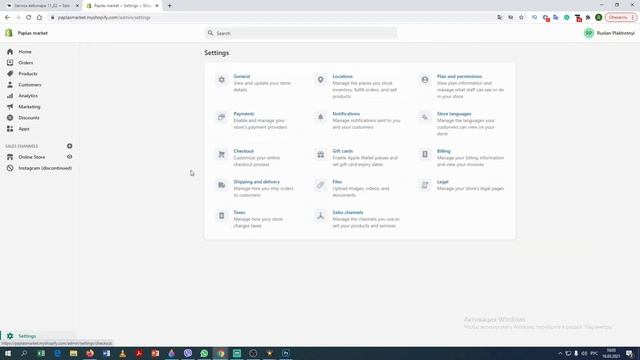
Task: Open Products in the sidebar
Action: [x=28, y=74]
